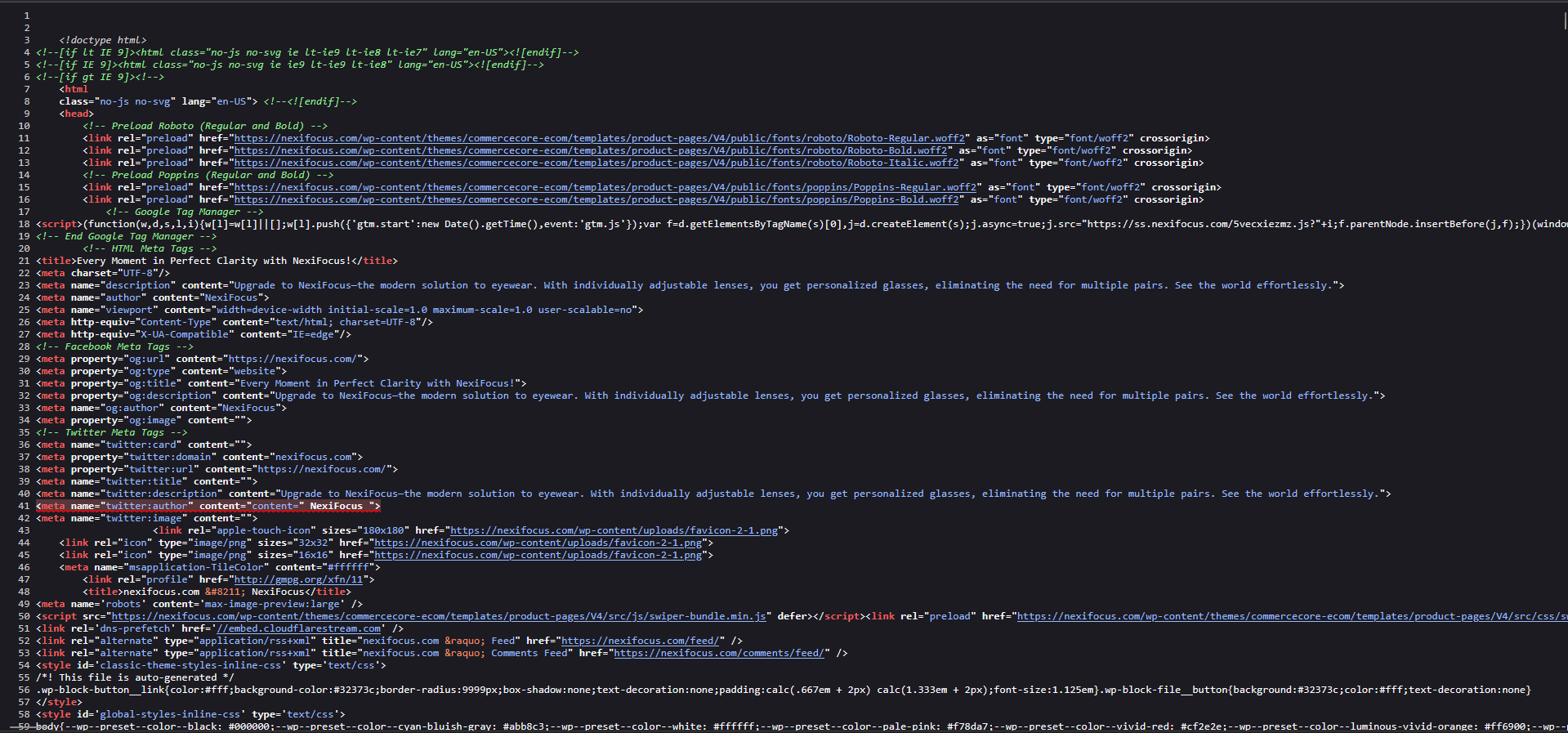Click the classic-theme-styles-inline-css style tag

(211, 665)
